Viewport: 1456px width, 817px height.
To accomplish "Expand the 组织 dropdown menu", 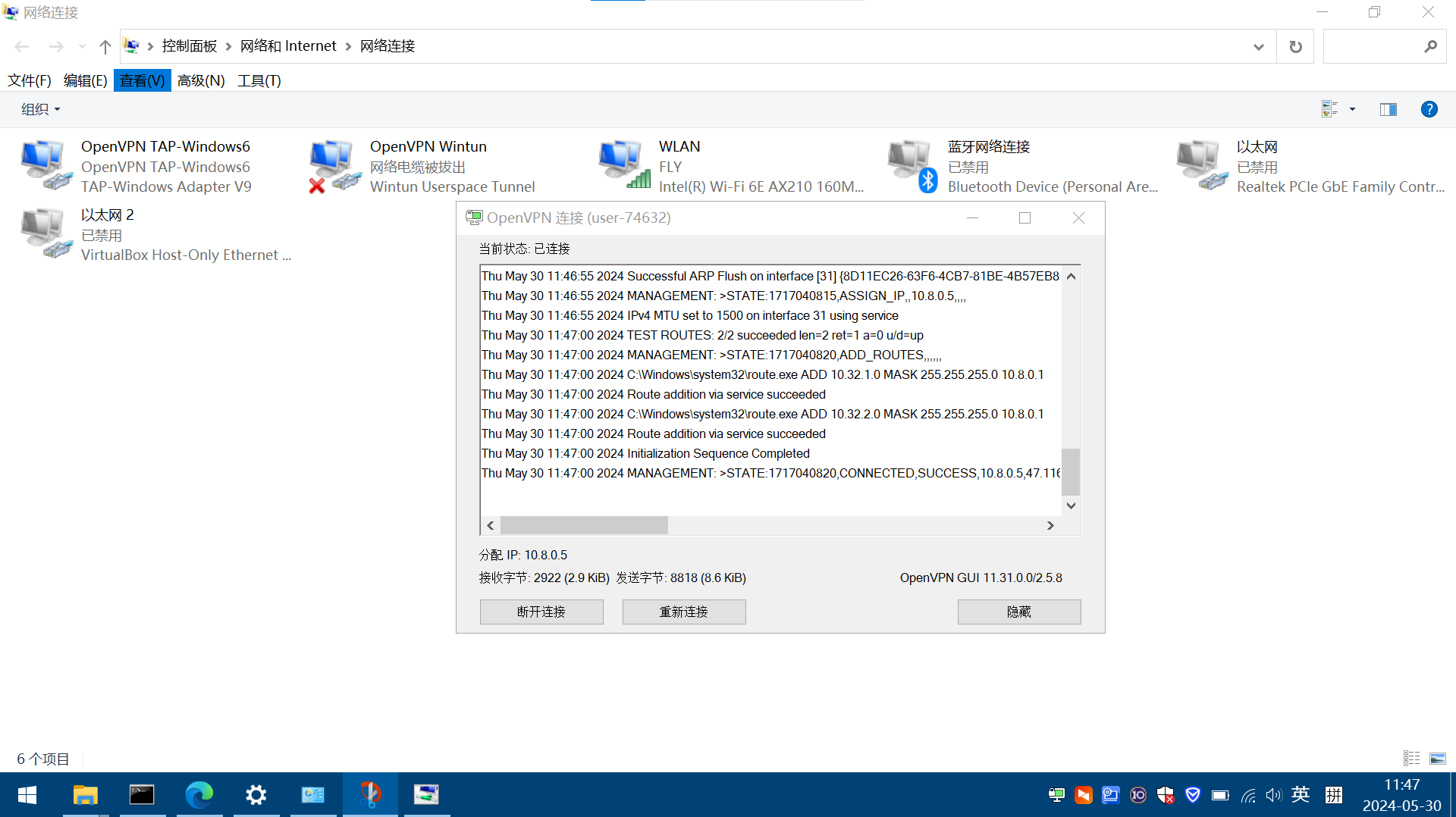I will [x=40, y=109].
